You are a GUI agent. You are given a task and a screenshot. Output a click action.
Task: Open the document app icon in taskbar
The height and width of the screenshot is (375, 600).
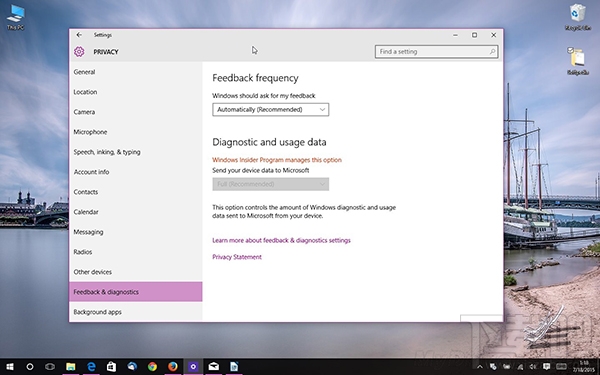[234, 367]
